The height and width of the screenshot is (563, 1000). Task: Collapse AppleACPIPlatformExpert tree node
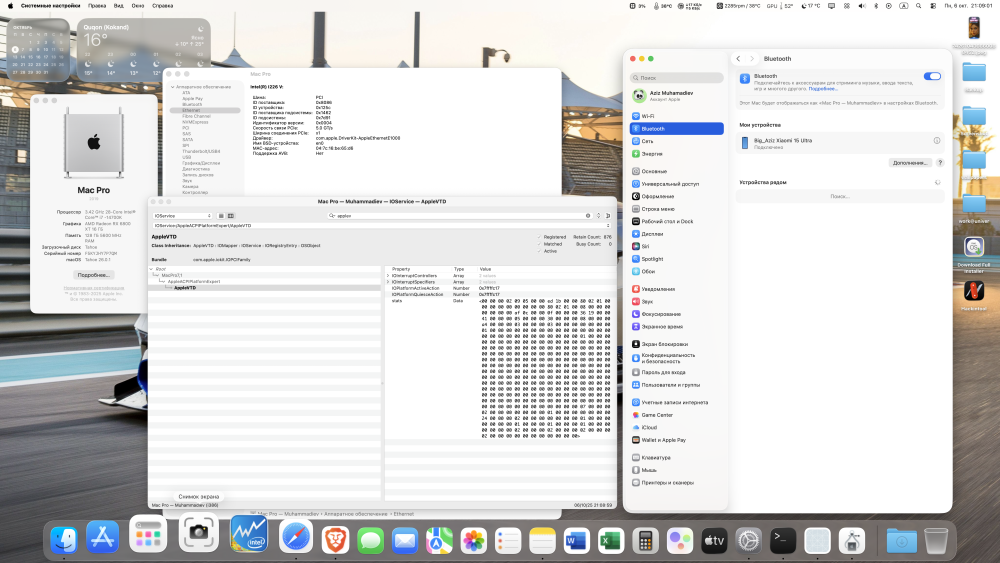coord(163,281)
